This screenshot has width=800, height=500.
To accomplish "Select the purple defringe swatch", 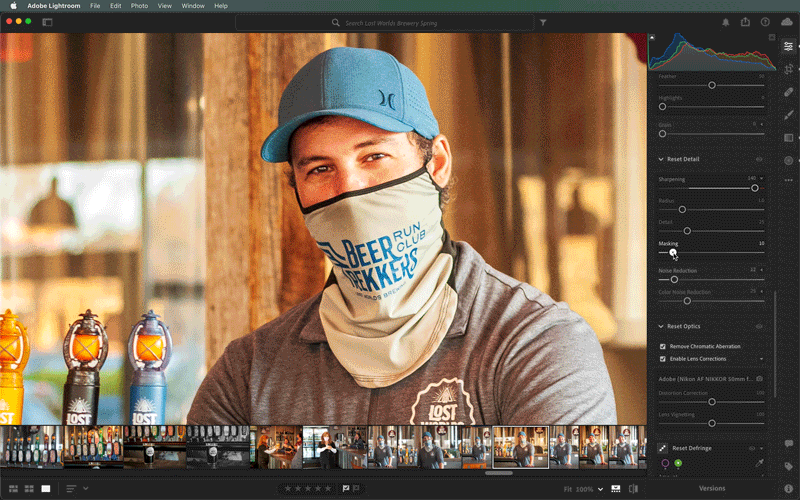I will point(665,463).
